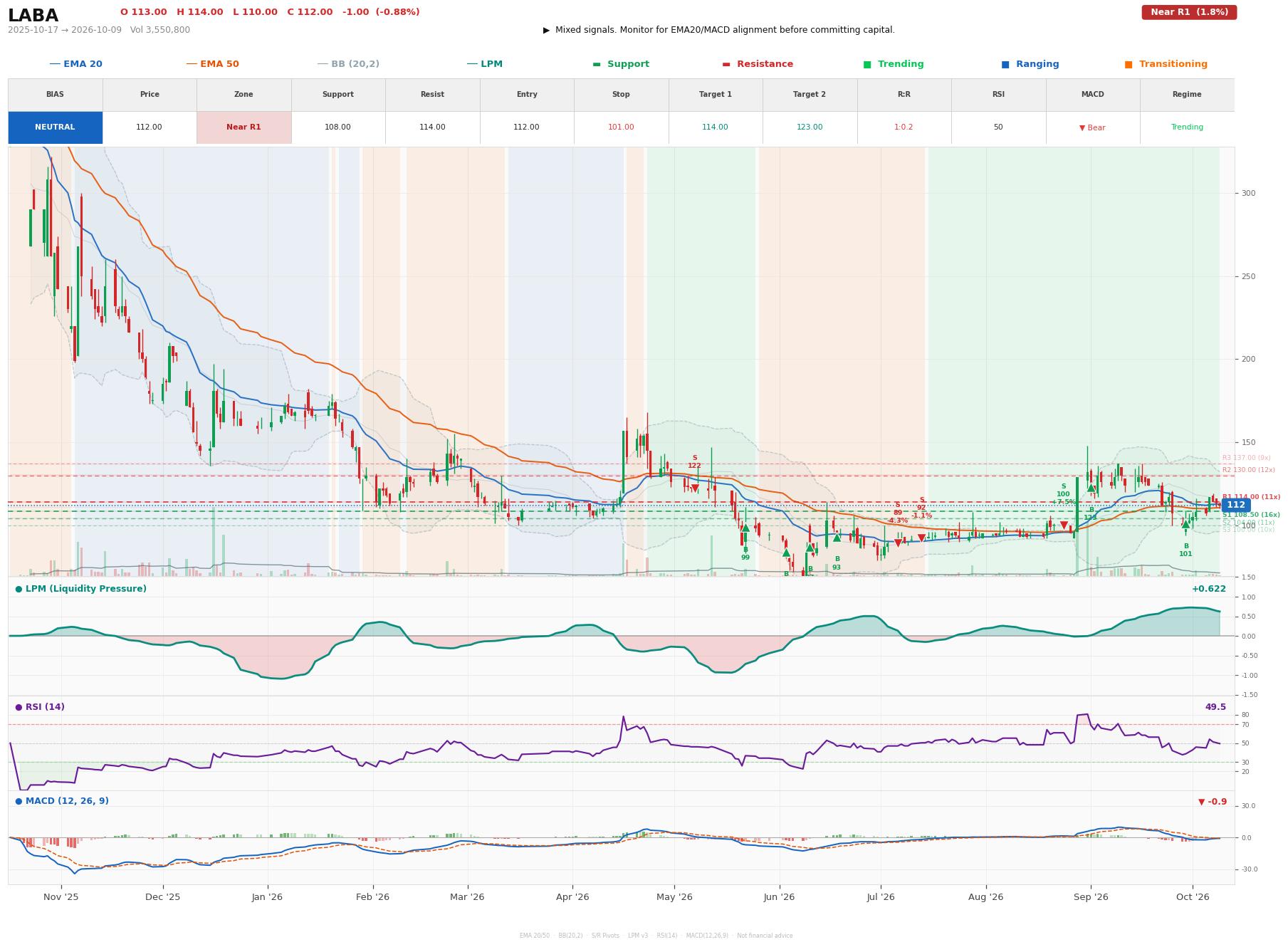Click the Trending regime cell

[1187, 127]
